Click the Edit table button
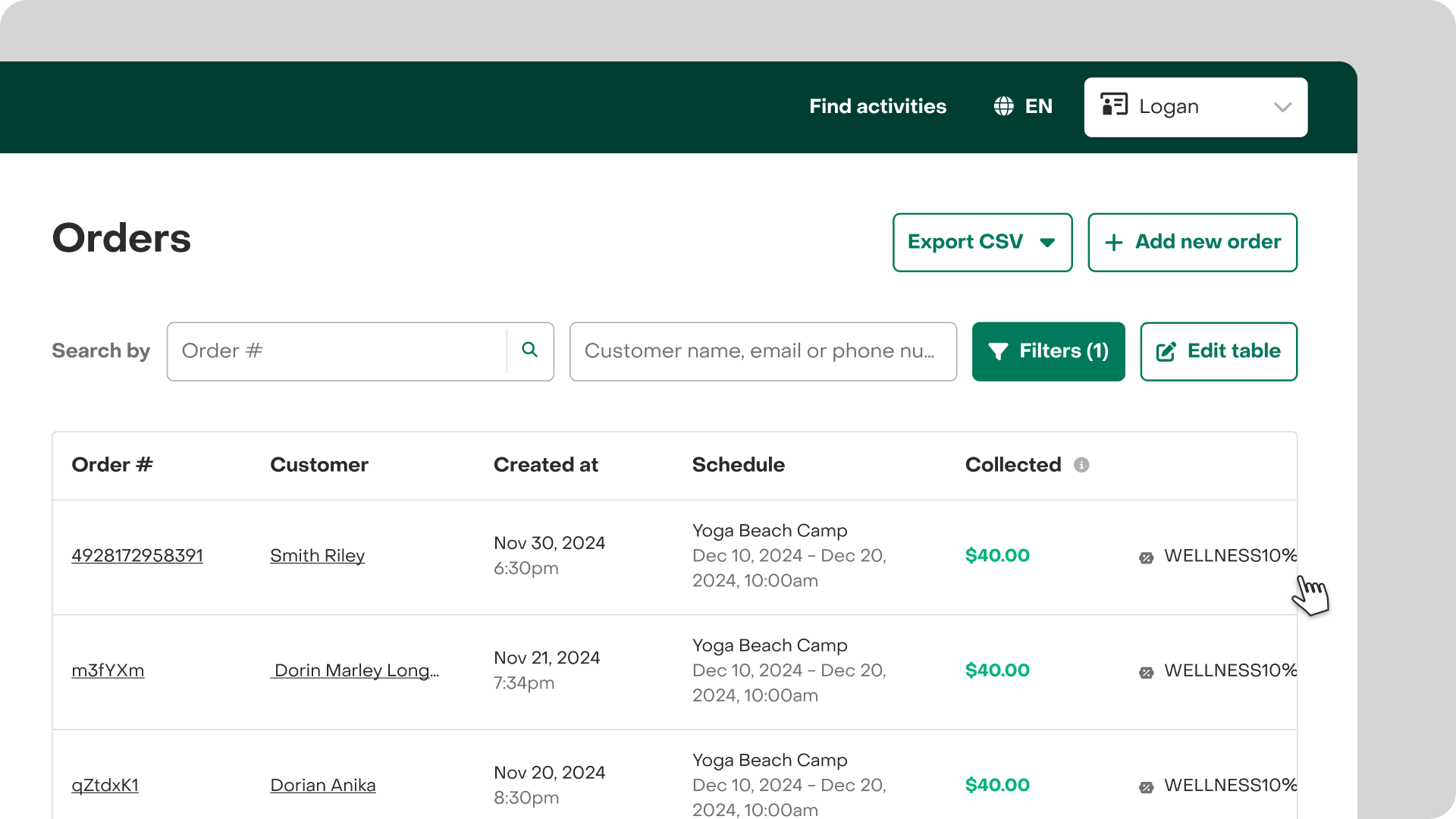Viewport: 1456px width, 819px height. pyautogui.click(x=1218, y=351)
